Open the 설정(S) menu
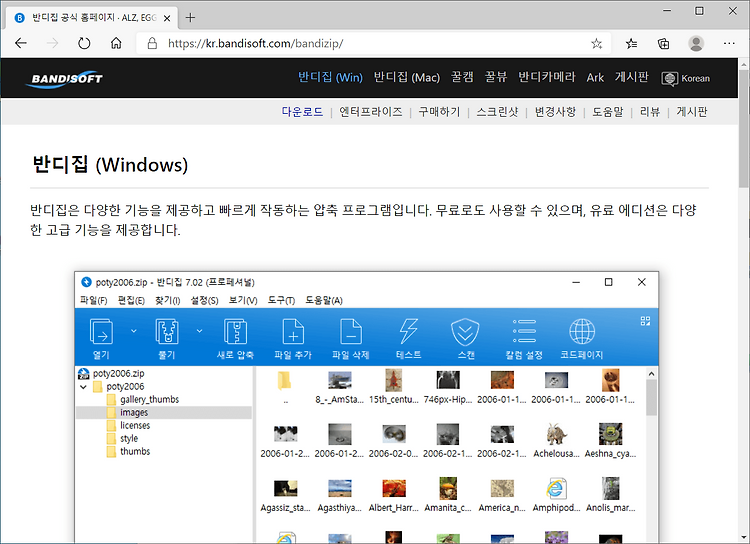Image resolution: width=750 pixels, height=544 pixels. 205,300
